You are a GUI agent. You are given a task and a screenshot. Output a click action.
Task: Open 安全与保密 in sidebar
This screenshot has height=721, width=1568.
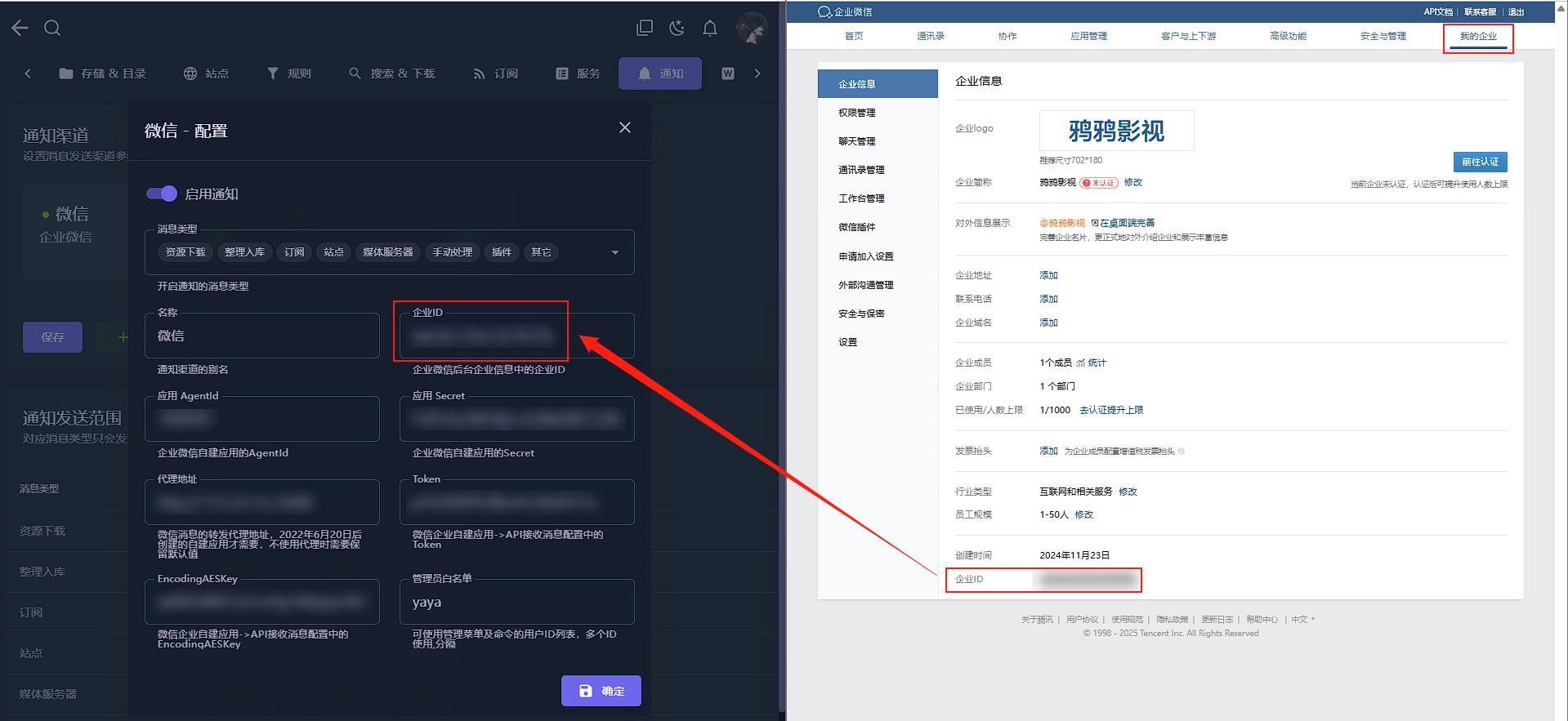(861, 314)
